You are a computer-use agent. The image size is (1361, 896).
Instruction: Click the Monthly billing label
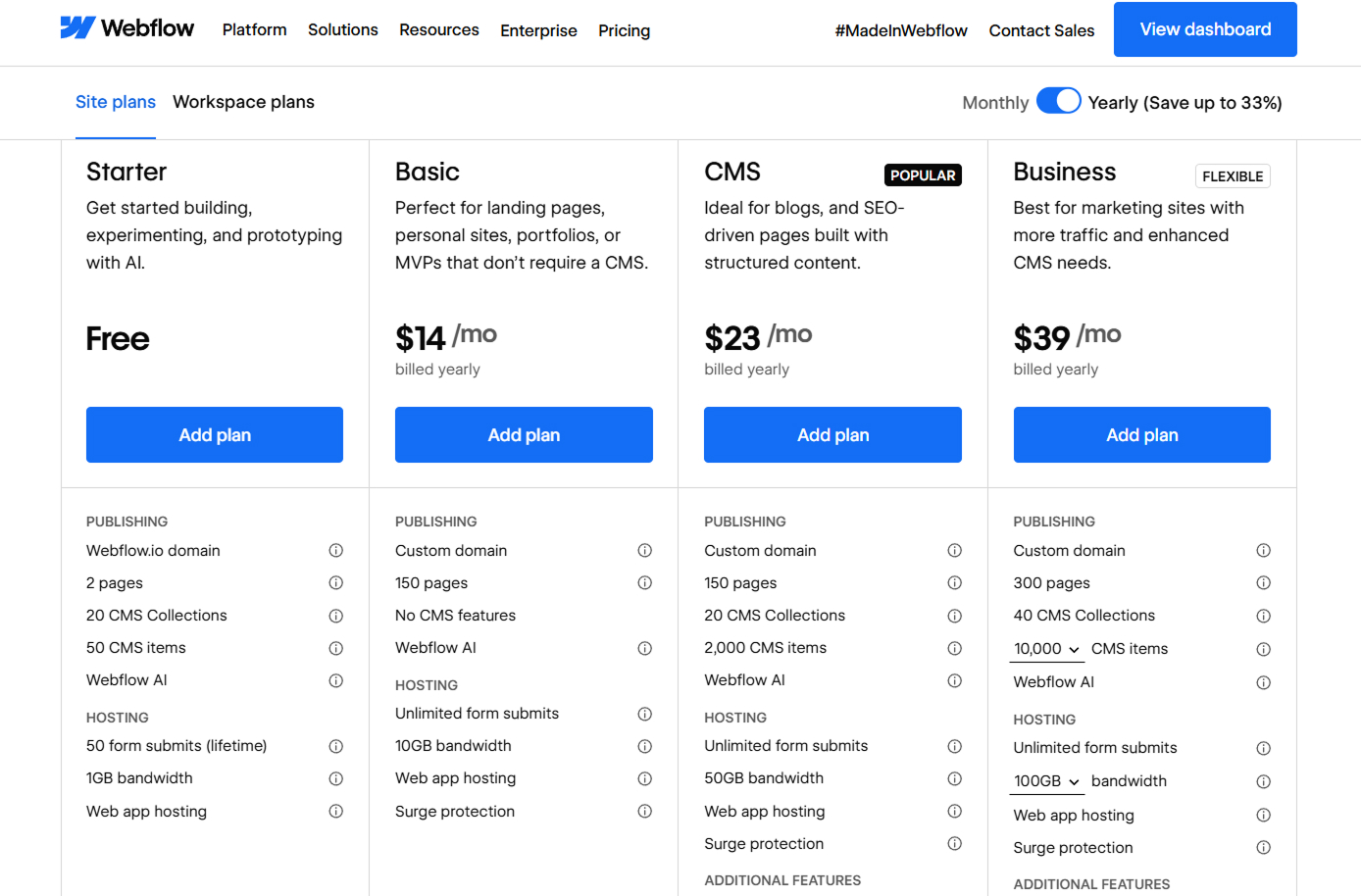(x=995, y=103)
